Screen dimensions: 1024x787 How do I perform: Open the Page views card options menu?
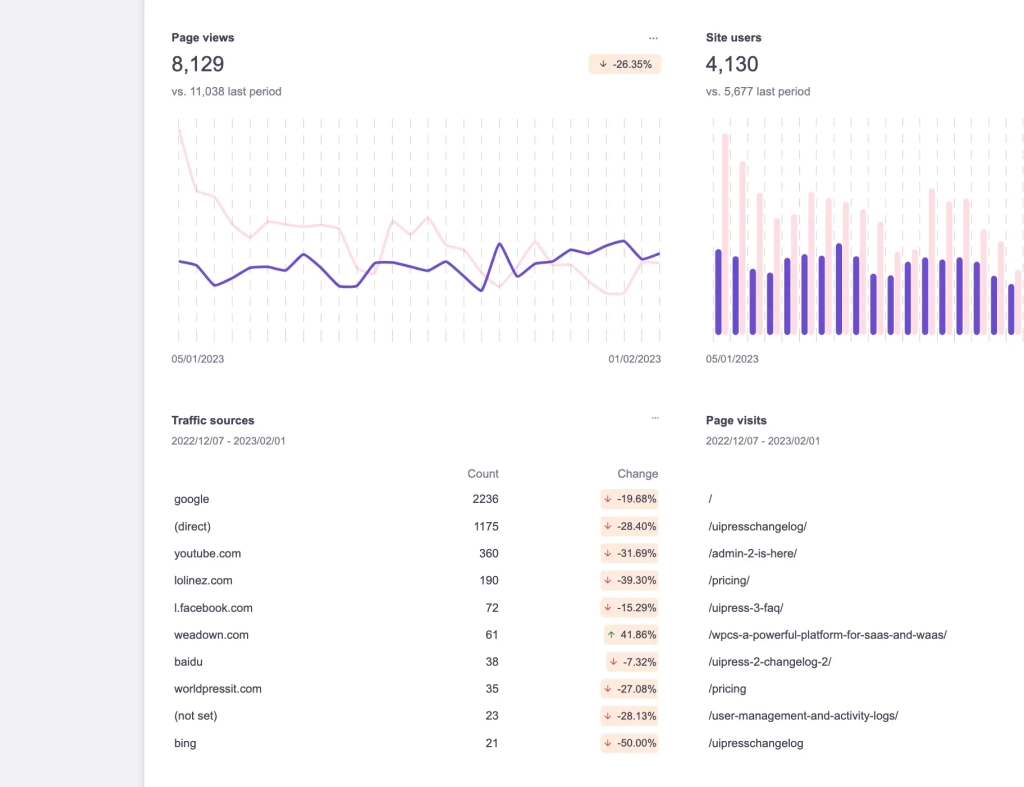pos(653,39)
